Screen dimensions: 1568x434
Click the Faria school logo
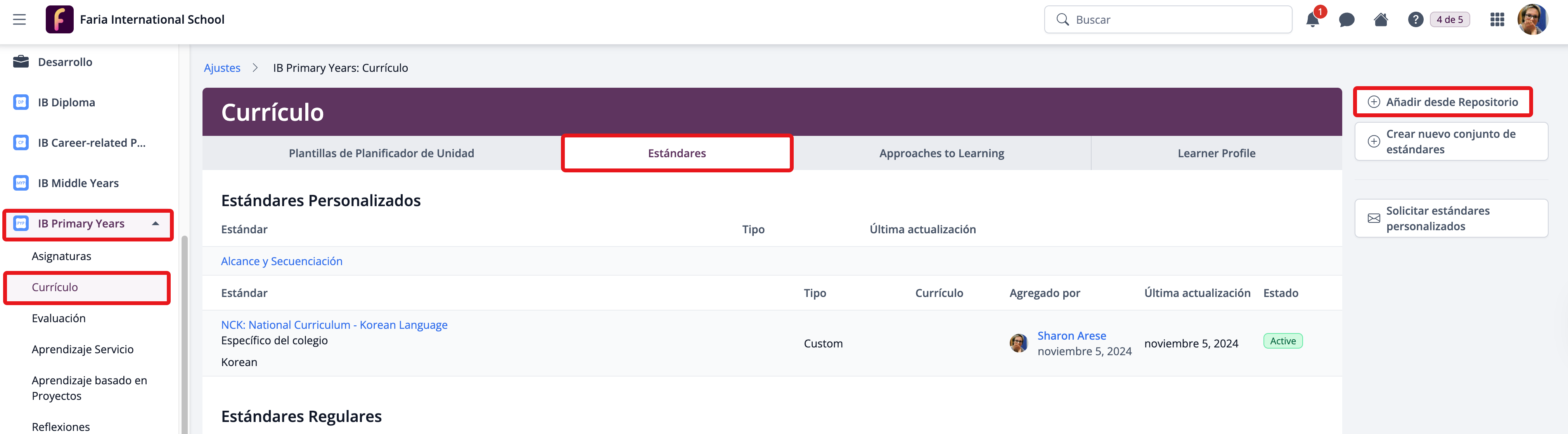60,19
